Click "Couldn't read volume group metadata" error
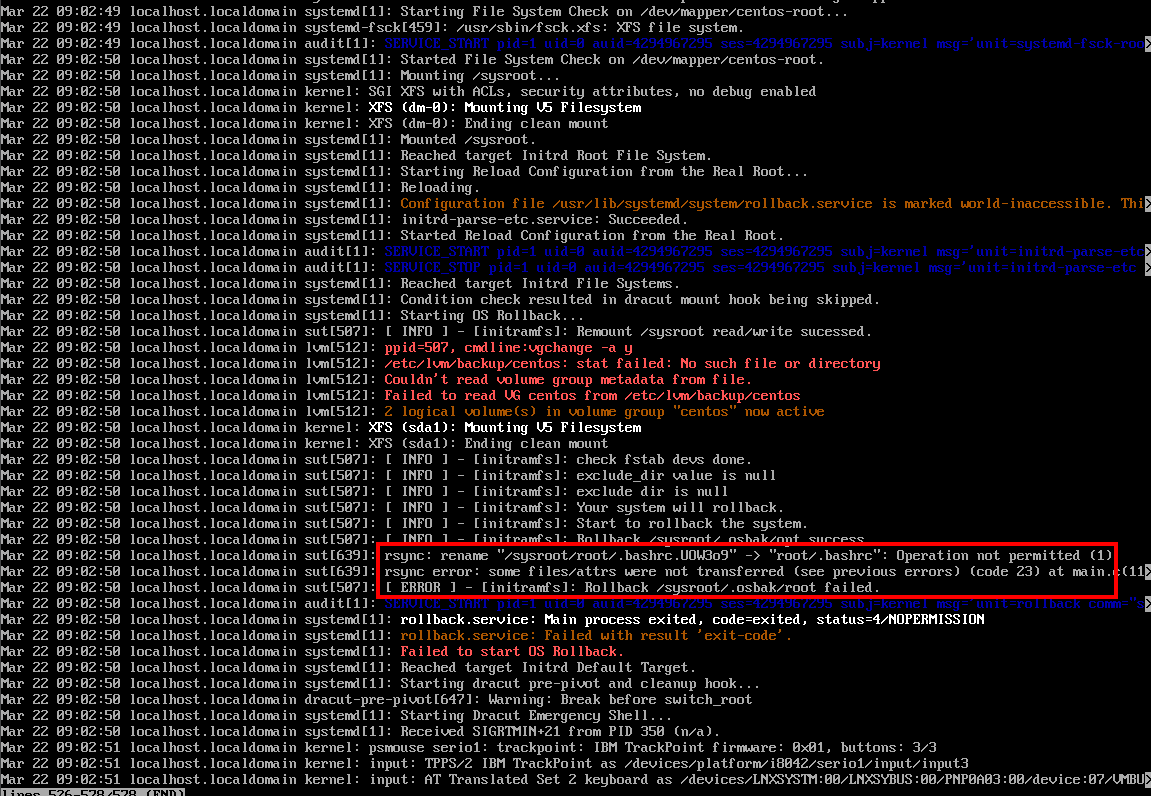Screen dimensions: 1151x796 tap(567, 379)
